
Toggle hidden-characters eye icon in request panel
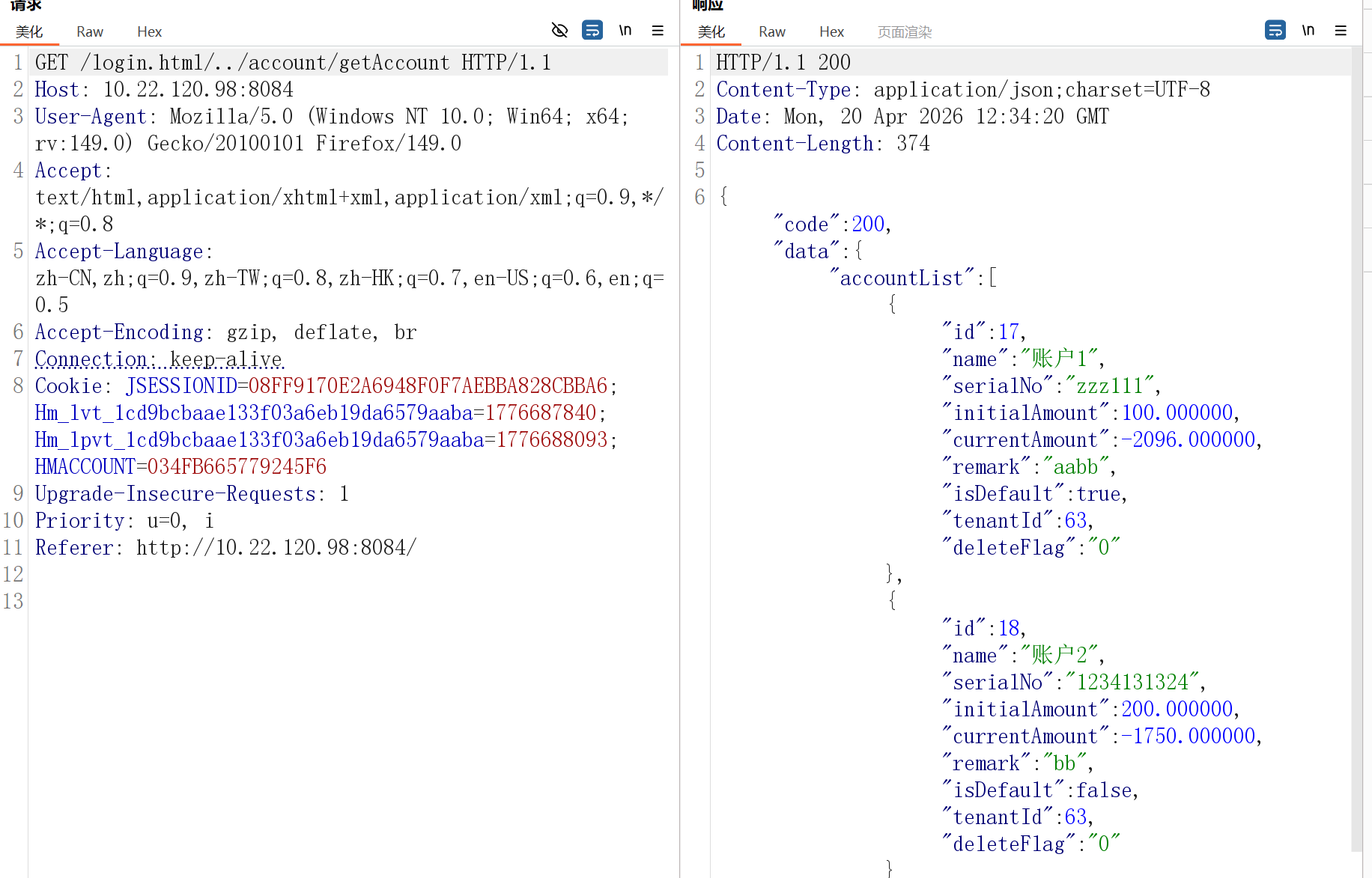click(x=559, y=31)
